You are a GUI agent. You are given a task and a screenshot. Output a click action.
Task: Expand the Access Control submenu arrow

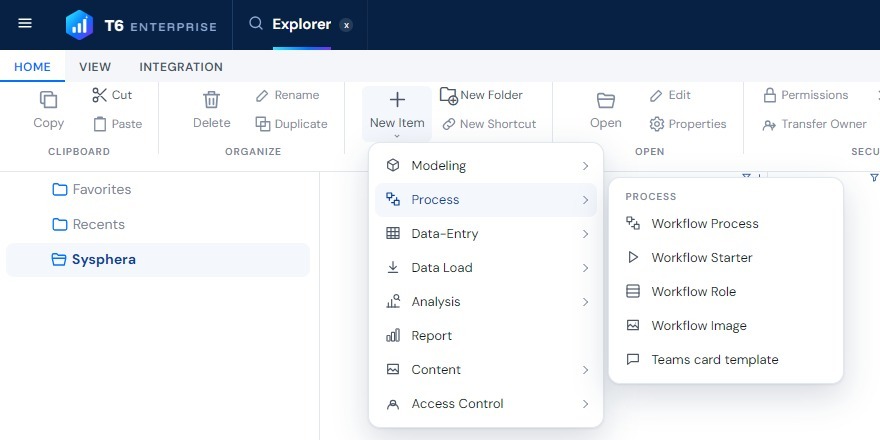click(x=585, y=404)
